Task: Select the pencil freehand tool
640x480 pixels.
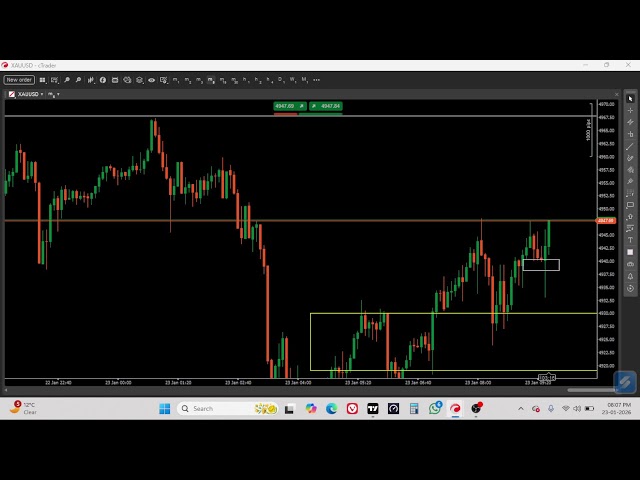Action: coord(630,158)
